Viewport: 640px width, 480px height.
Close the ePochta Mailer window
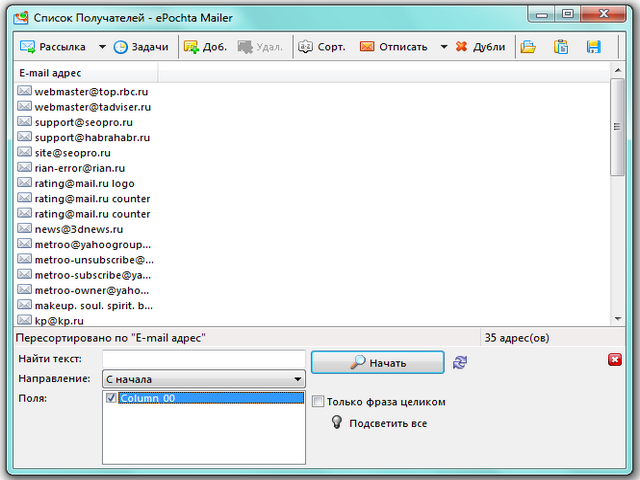pyautogui.click(x=604, y=14)
